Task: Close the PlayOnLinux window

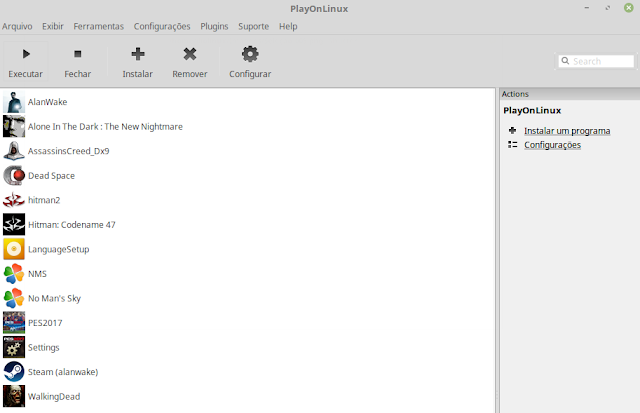Action: (x=629, y=8)
